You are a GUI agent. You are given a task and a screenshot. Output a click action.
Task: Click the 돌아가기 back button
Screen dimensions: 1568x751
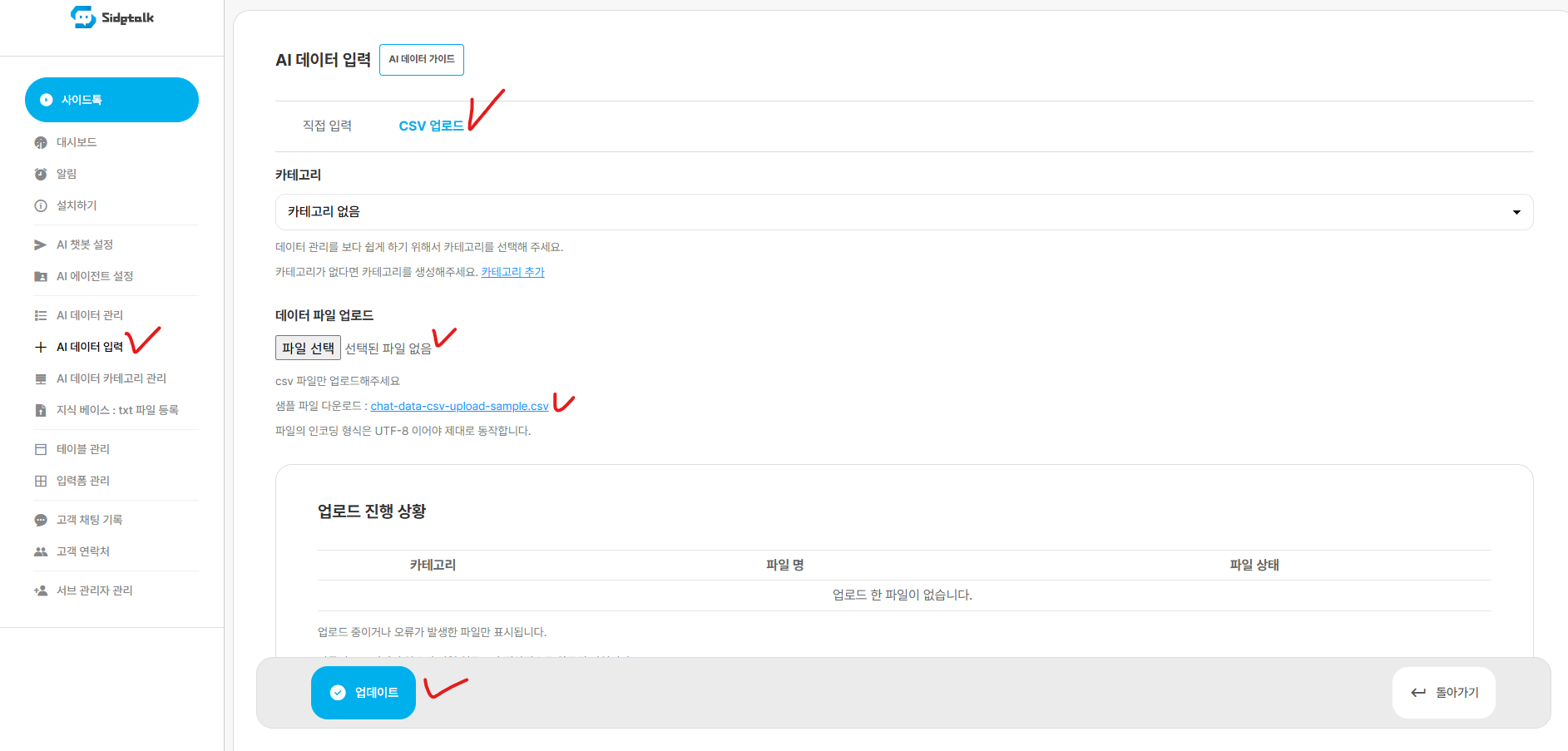[x=1444, y=693]
